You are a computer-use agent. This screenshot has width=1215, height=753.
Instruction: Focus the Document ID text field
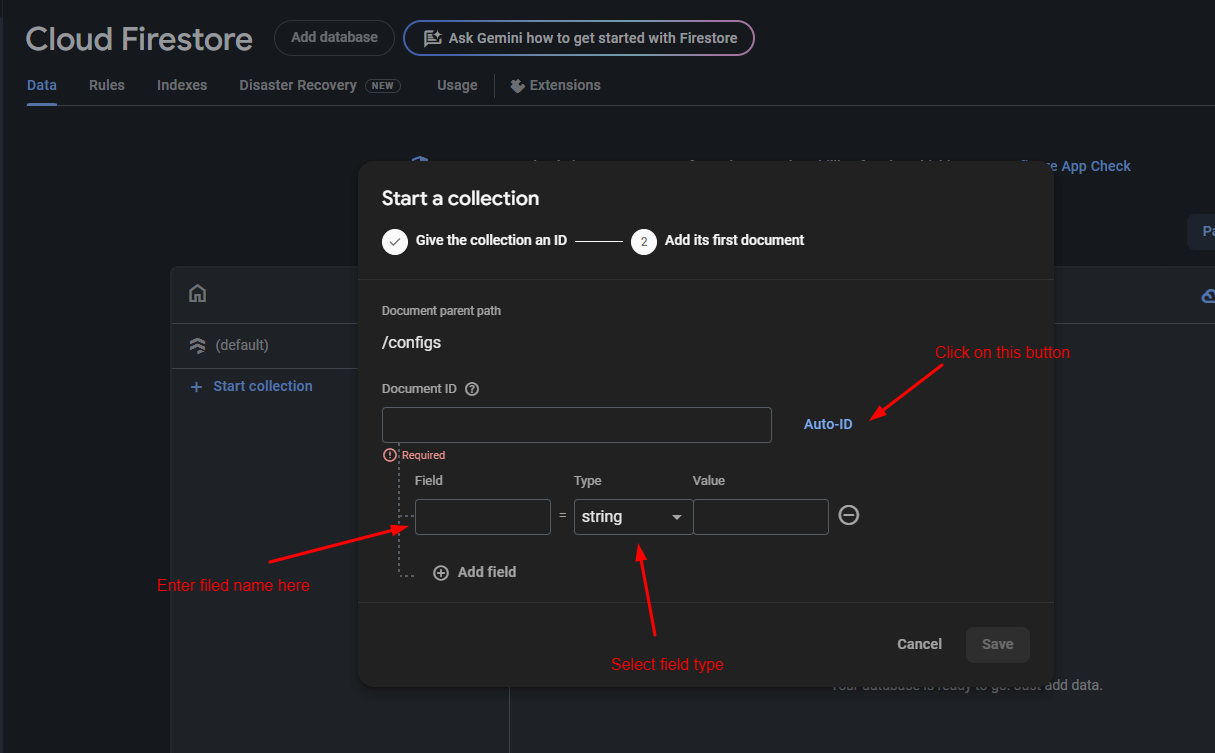point(576,425)
